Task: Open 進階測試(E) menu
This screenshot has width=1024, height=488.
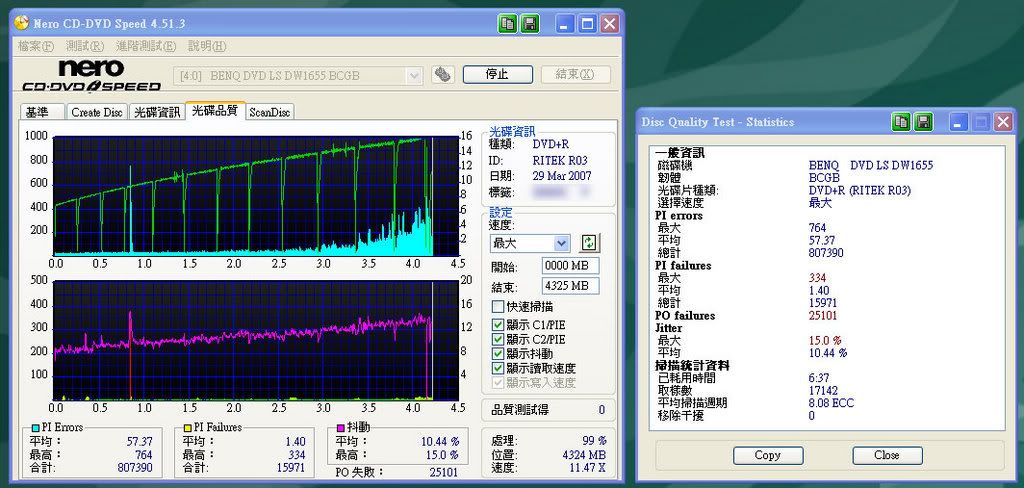Action: click(146, 46)
